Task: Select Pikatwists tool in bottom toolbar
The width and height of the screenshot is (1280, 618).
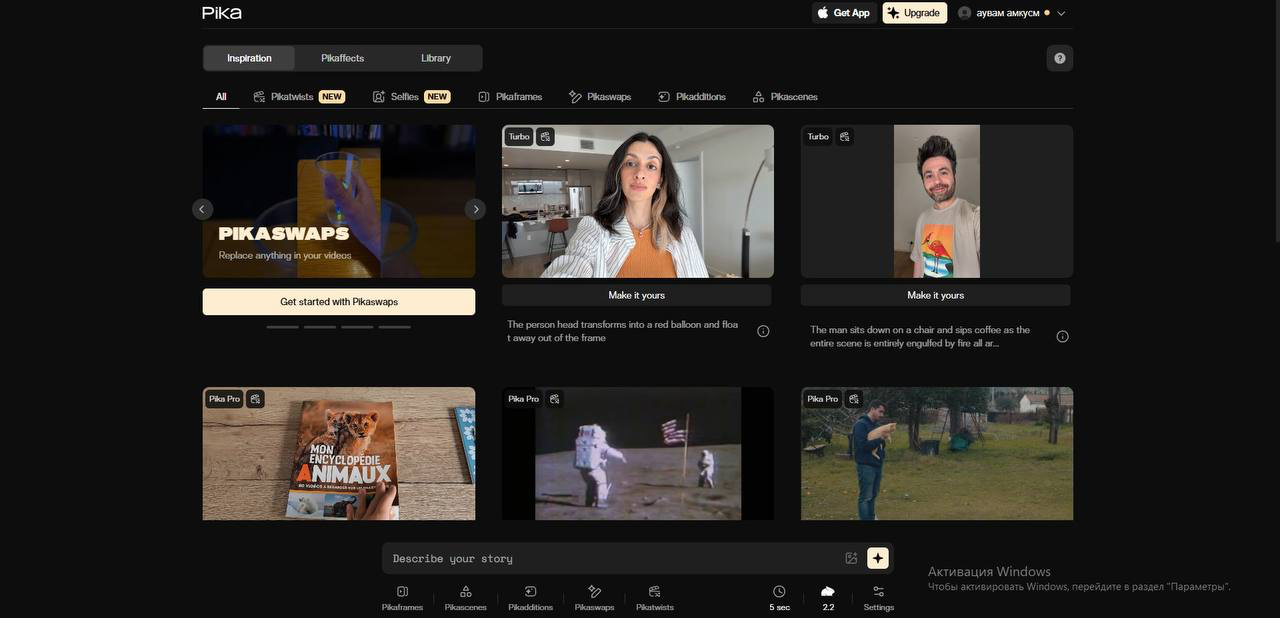Action: (x=655, y=598)
